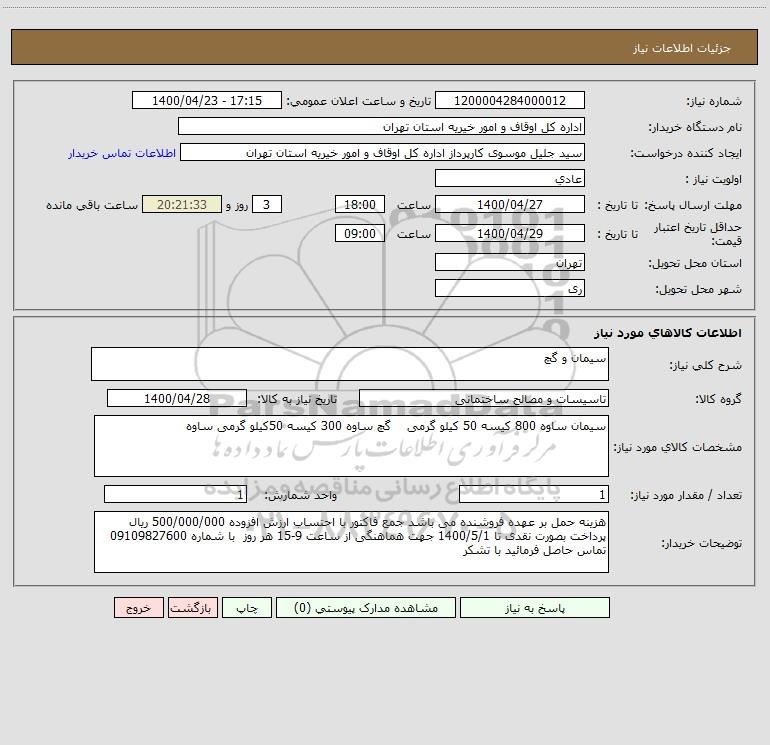Select the شماره نیاز field 1200004284000012

510,100
